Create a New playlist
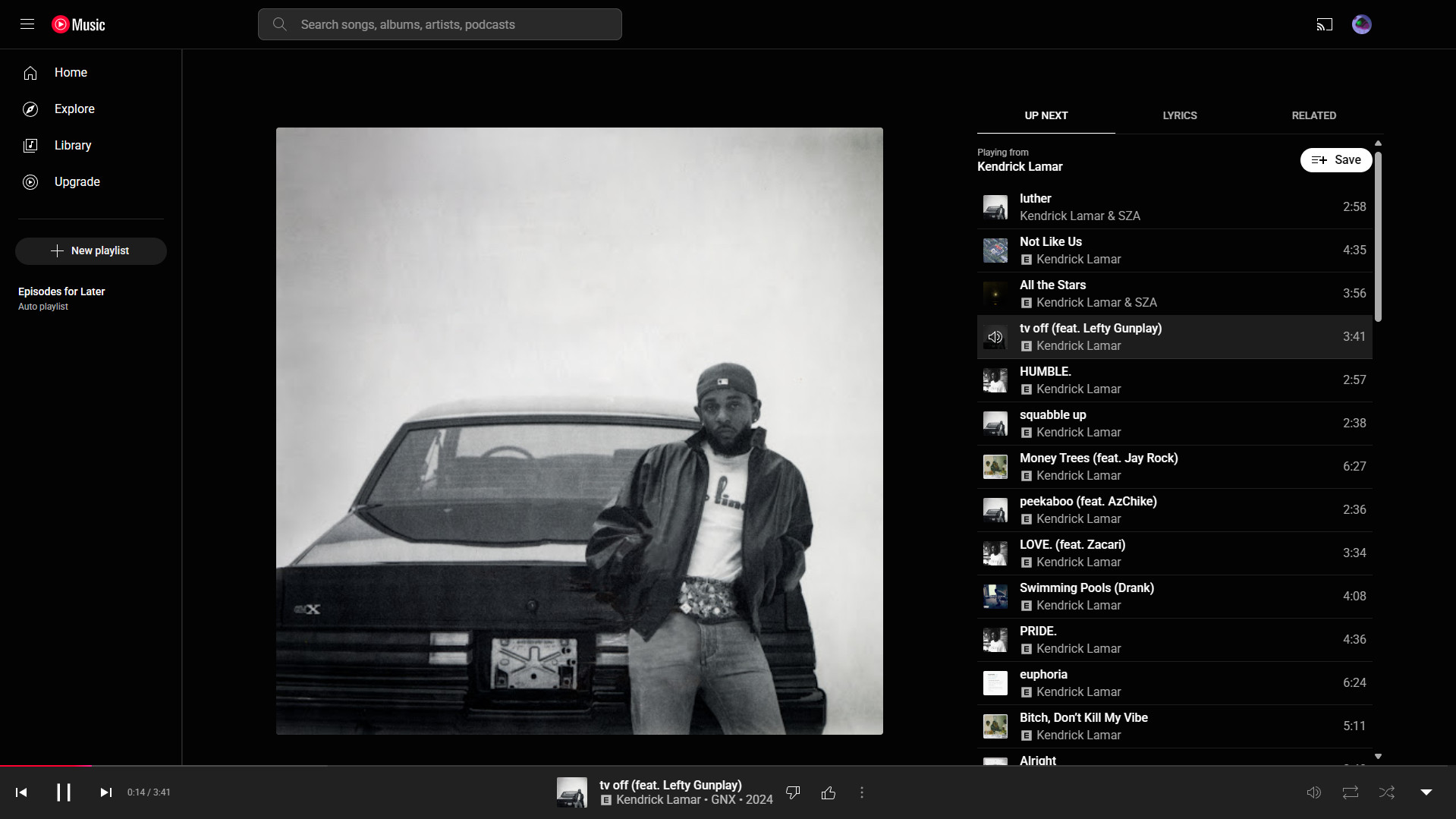The width and height of the screenshot is (1456, 819). tap(91, 251)
